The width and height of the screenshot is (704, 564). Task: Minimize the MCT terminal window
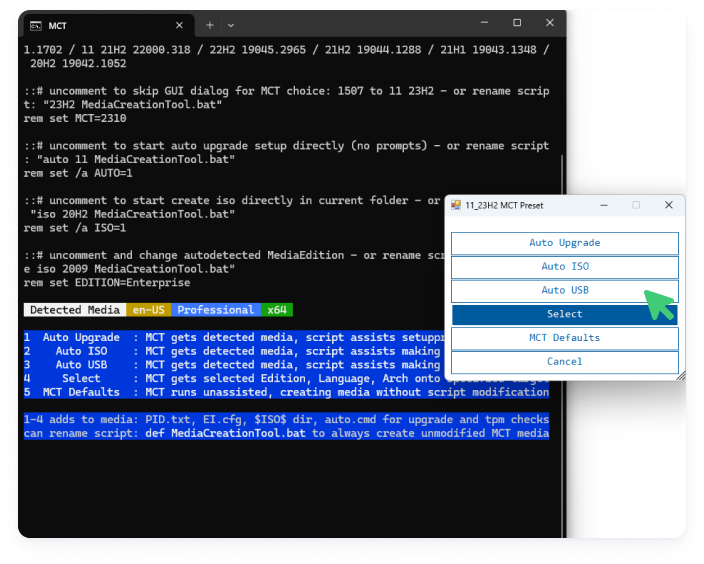pos(484,22)
